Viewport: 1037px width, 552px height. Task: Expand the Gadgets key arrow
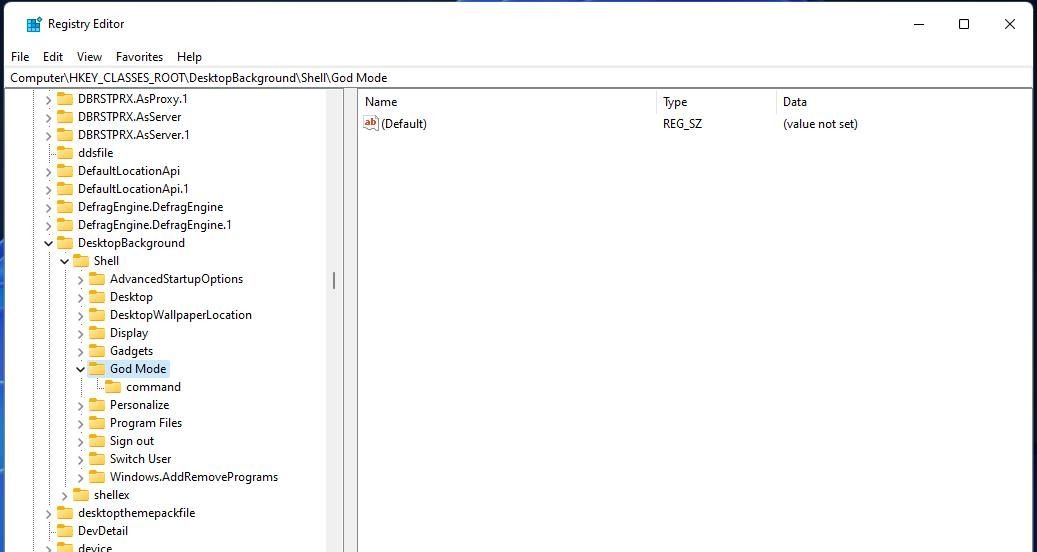(x=80, y=352)
